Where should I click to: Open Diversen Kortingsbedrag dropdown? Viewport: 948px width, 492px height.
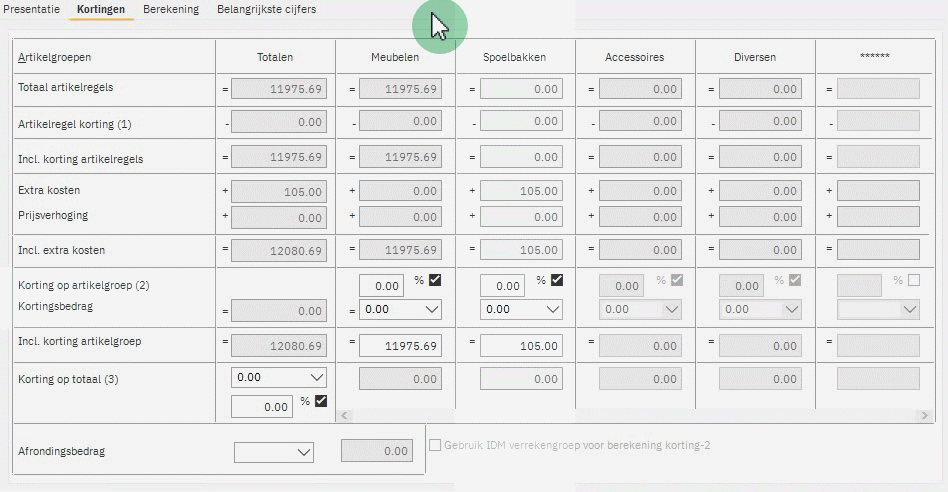[760, 309]
